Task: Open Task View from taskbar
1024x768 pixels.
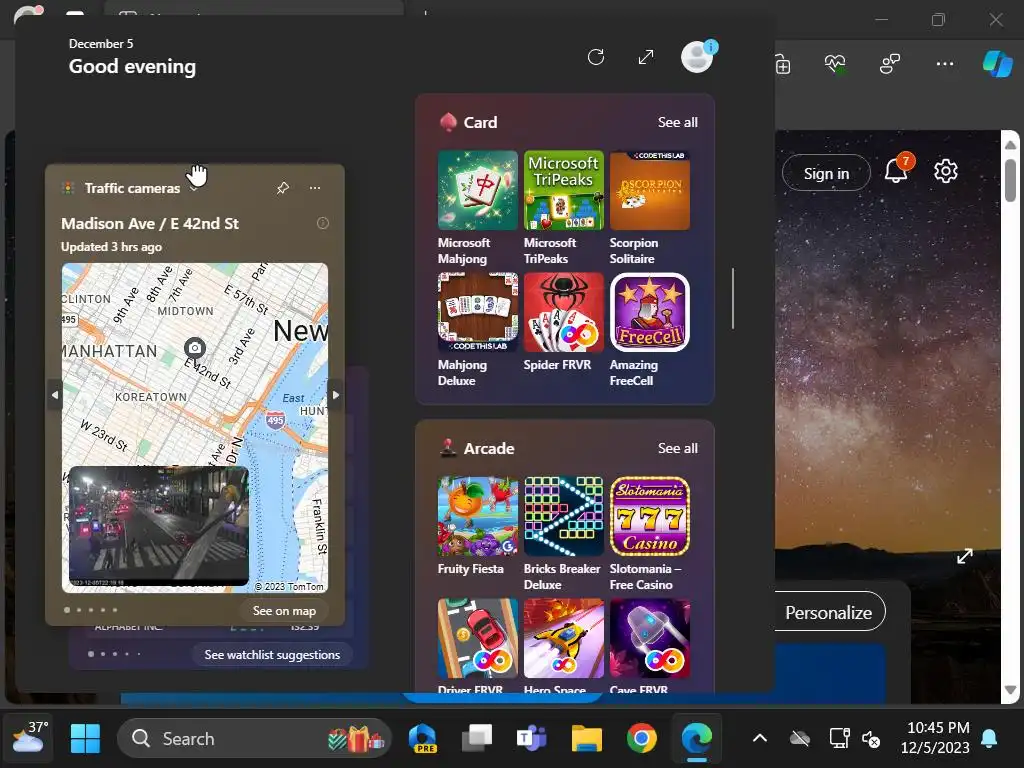Action: point(477,739)
